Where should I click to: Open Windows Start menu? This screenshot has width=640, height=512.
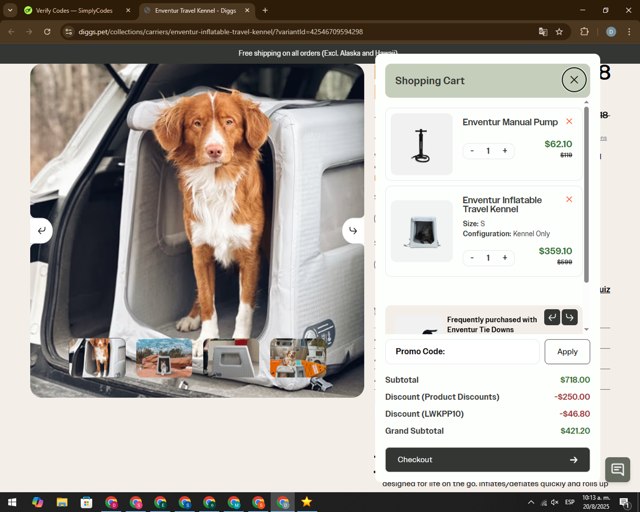[x=12, y=502]
